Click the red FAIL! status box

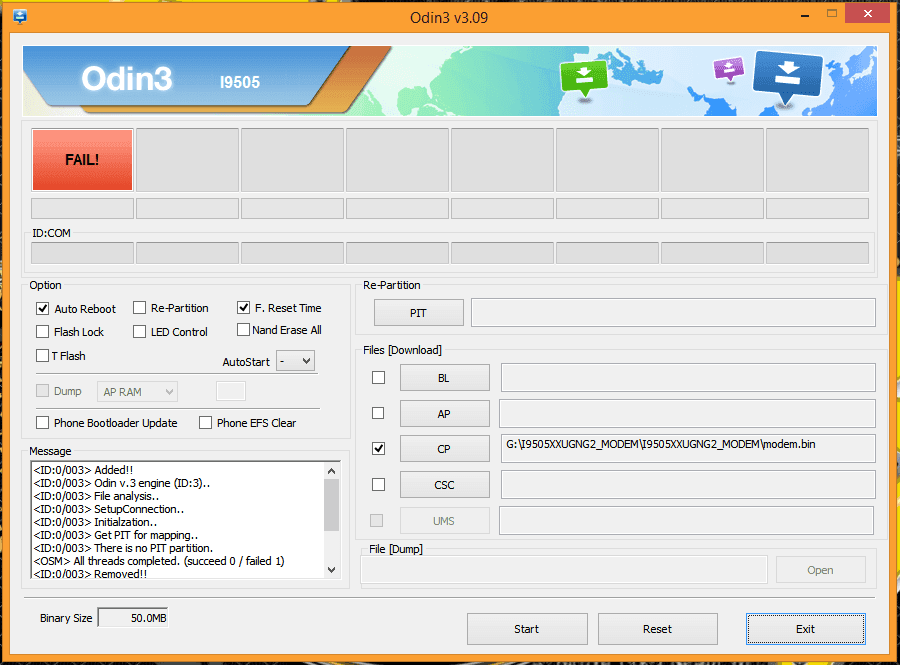(82, 160)
